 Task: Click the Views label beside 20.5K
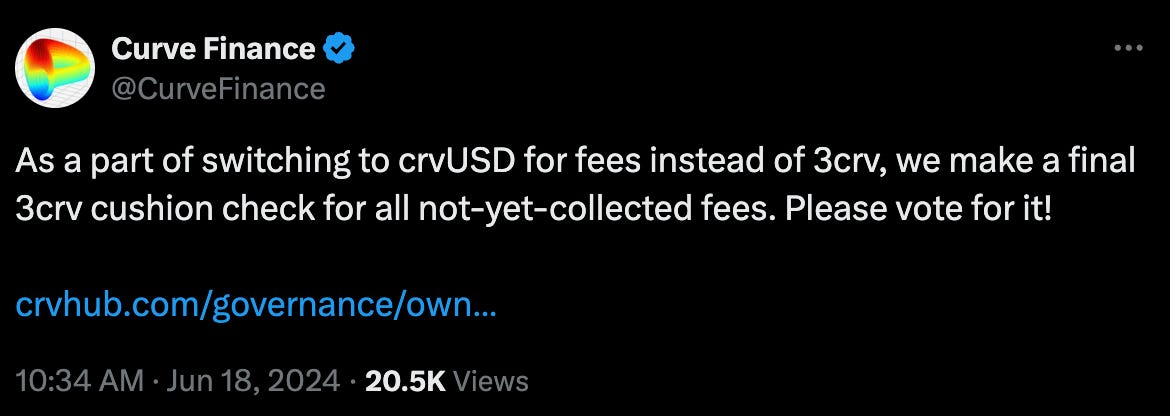(x=491, y=381)
